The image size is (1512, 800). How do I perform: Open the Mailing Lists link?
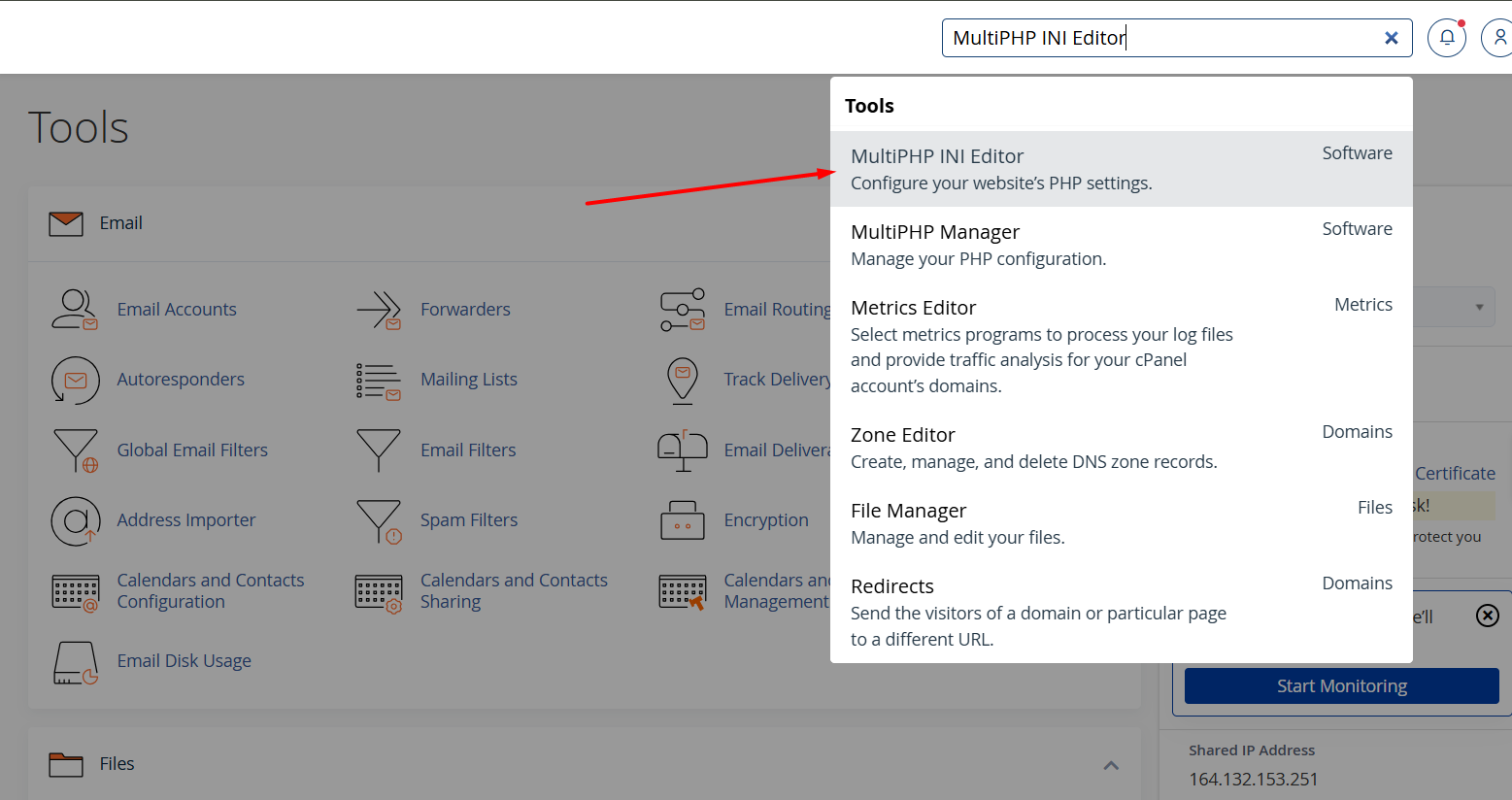click(469, 379)
